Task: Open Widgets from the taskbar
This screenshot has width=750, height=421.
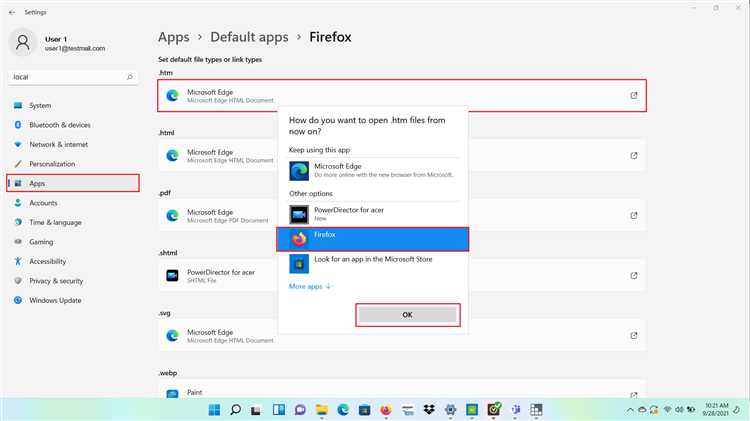Action: [279, 410]
